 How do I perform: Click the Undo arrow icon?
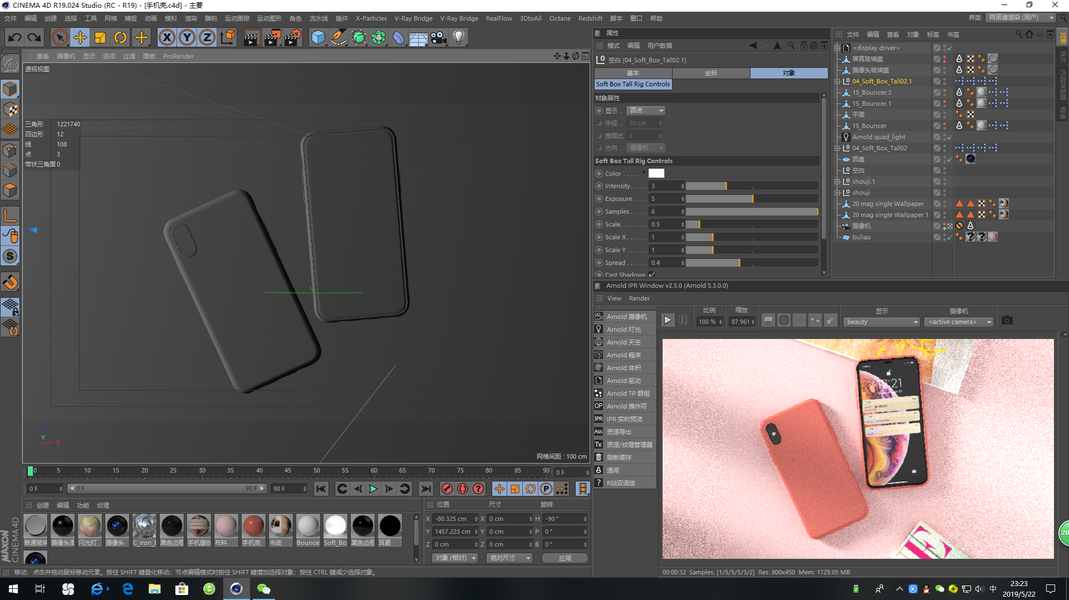[x=15, y=38]
